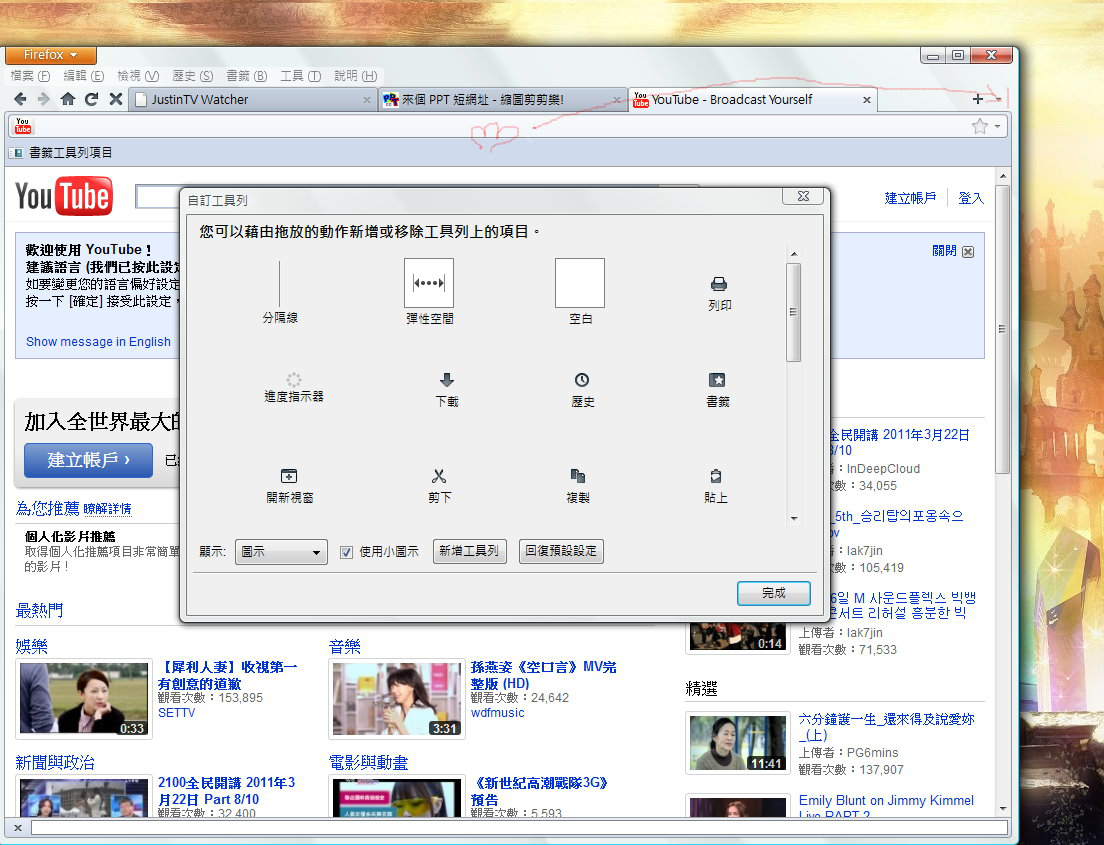Open the 工具 (T) menu

click(x=301, y=75)
